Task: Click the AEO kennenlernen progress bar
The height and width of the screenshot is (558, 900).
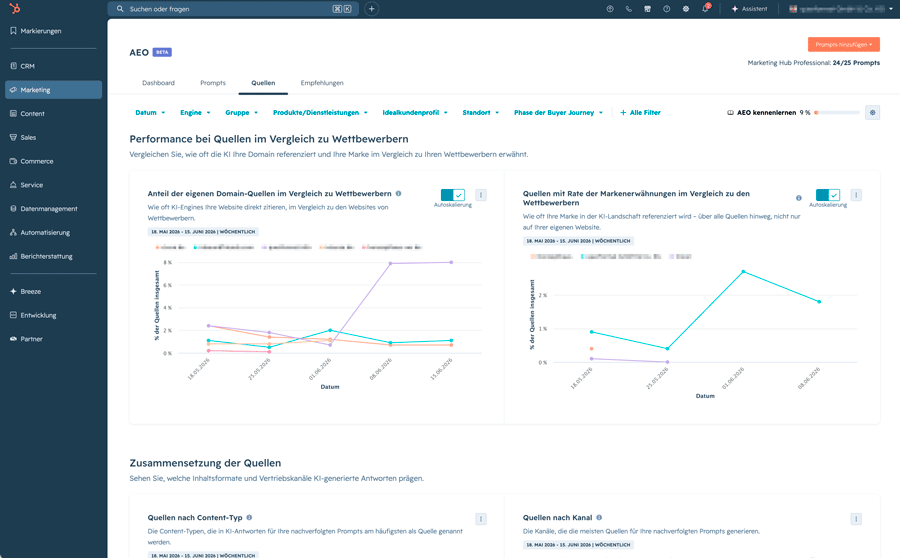Action: pyautogui.click(x=837, y=113)
